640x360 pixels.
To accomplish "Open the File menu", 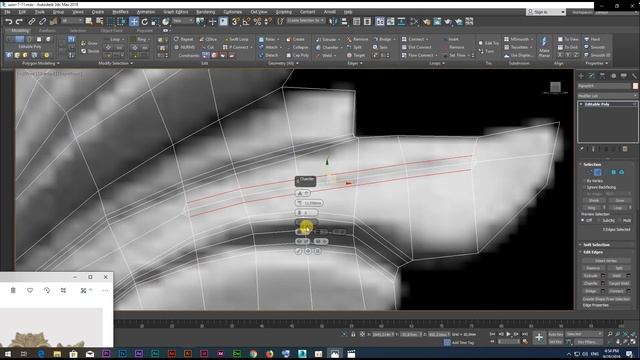I will (8, 12).
